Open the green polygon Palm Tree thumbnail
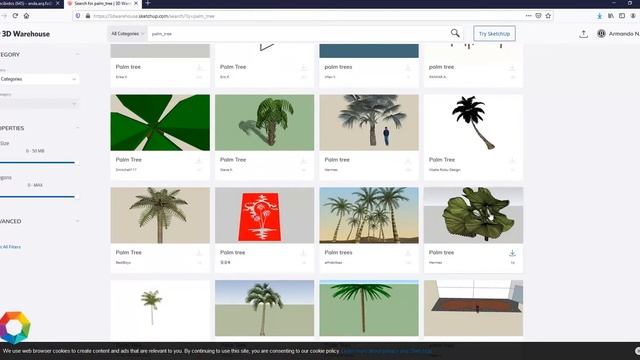The height and width of the screenshot is (360, 640). pos(160,122)
